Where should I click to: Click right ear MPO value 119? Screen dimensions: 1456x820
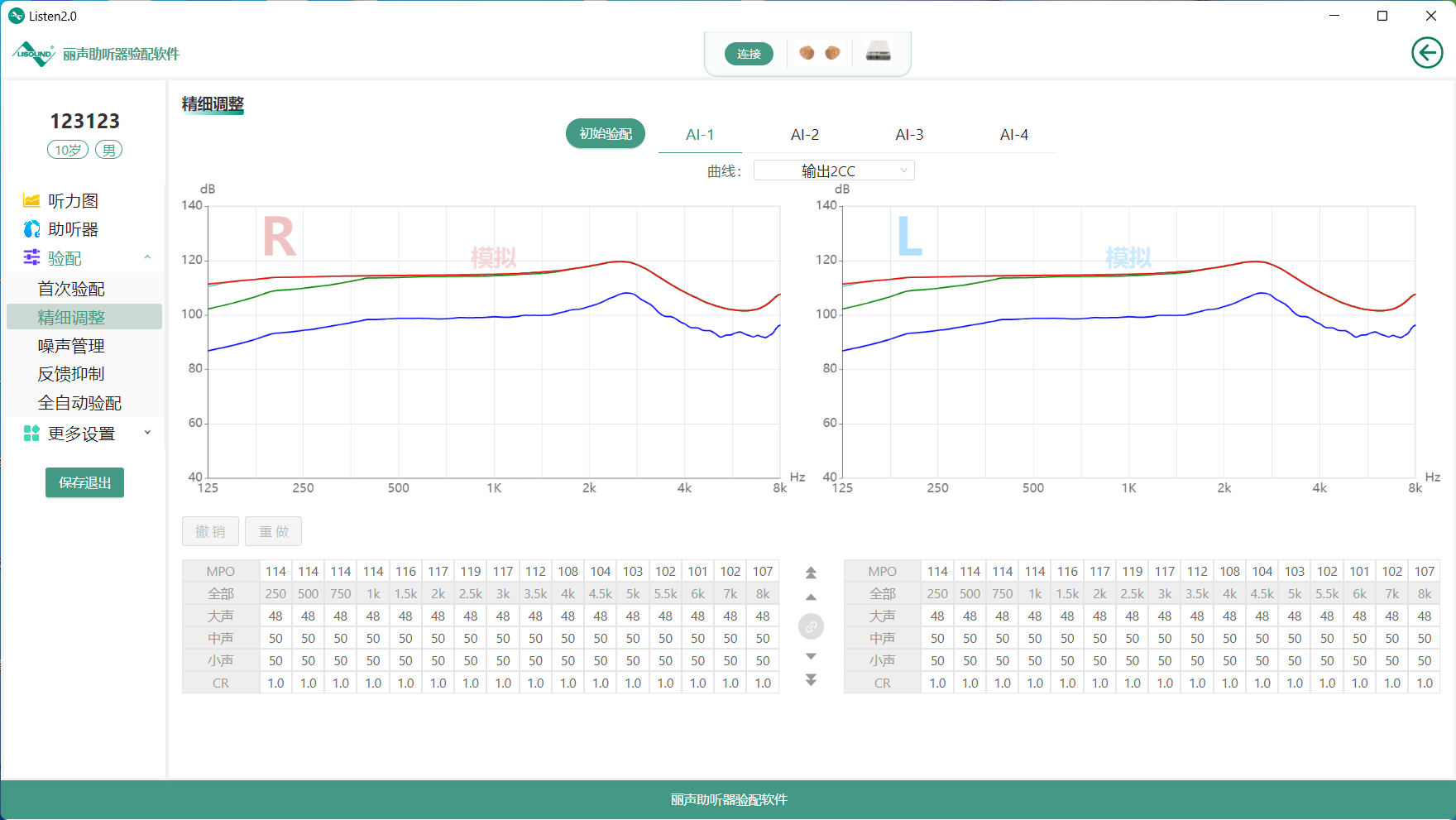[x=471, y=572]
